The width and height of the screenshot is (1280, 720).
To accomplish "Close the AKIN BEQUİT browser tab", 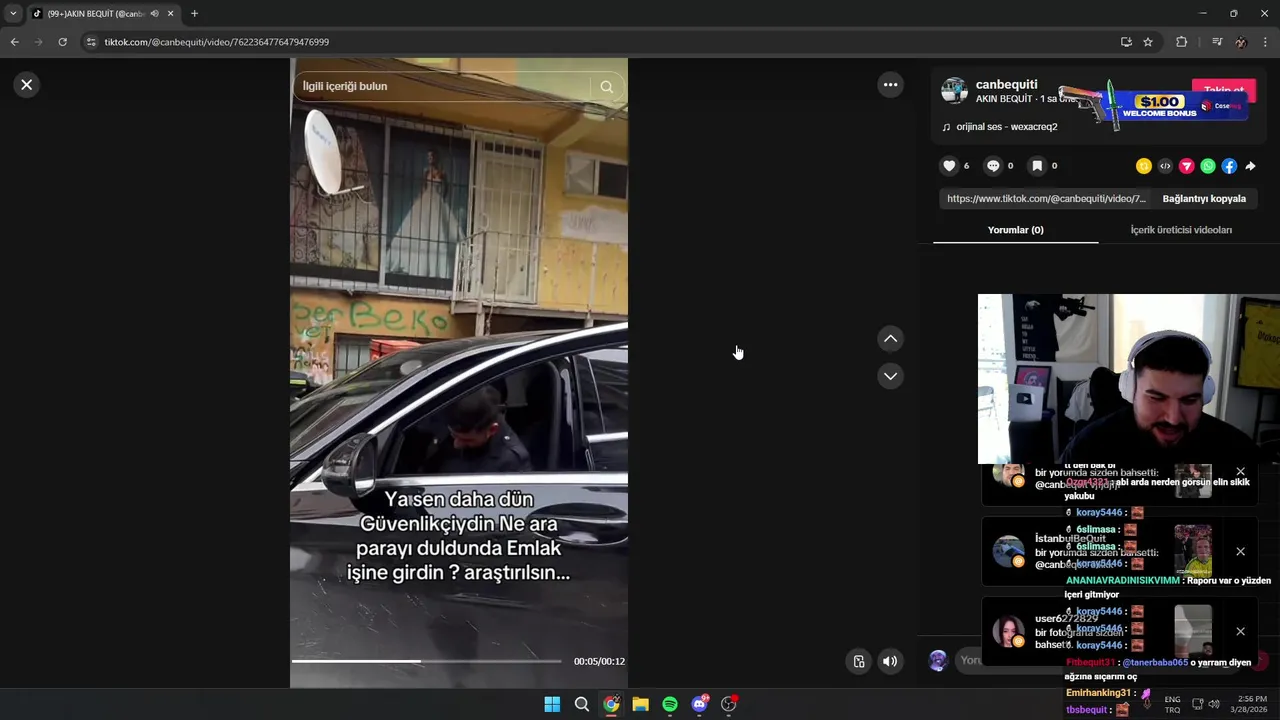I will tap(171, 14).
